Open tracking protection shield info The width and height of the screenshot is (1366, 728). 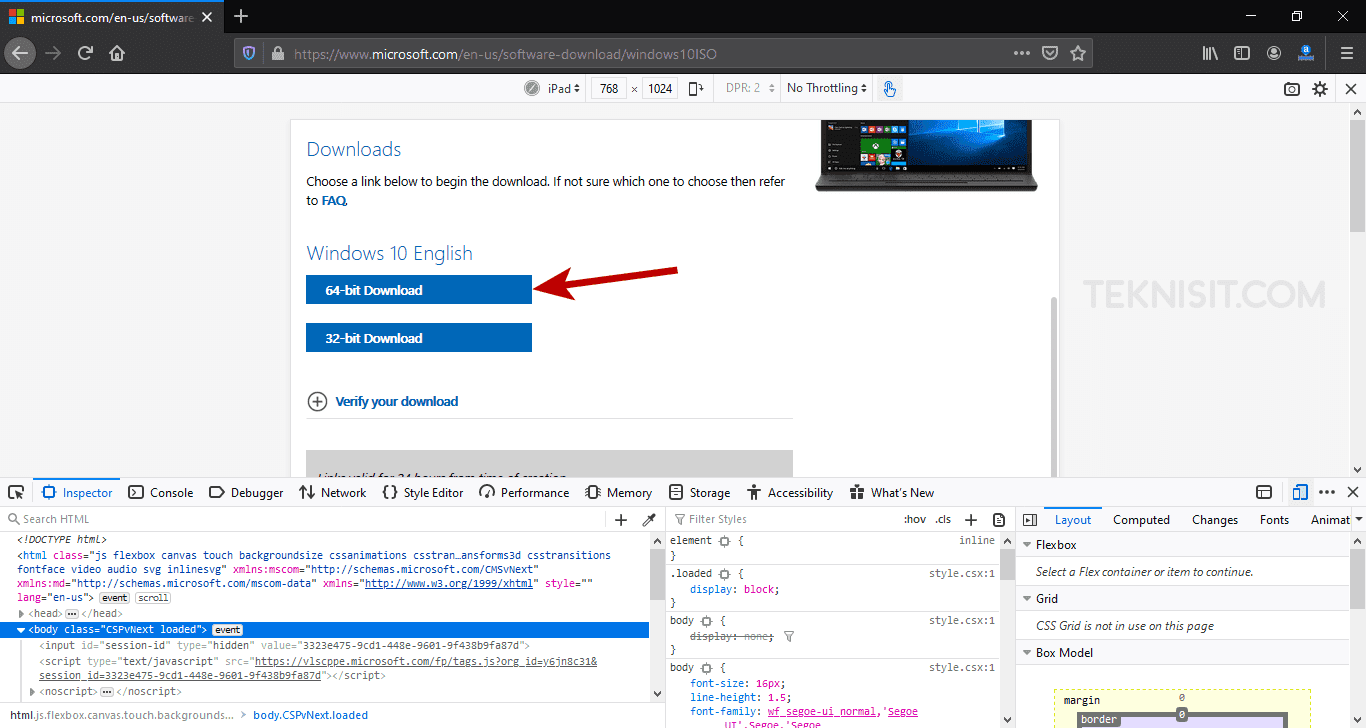coord(249,53)
